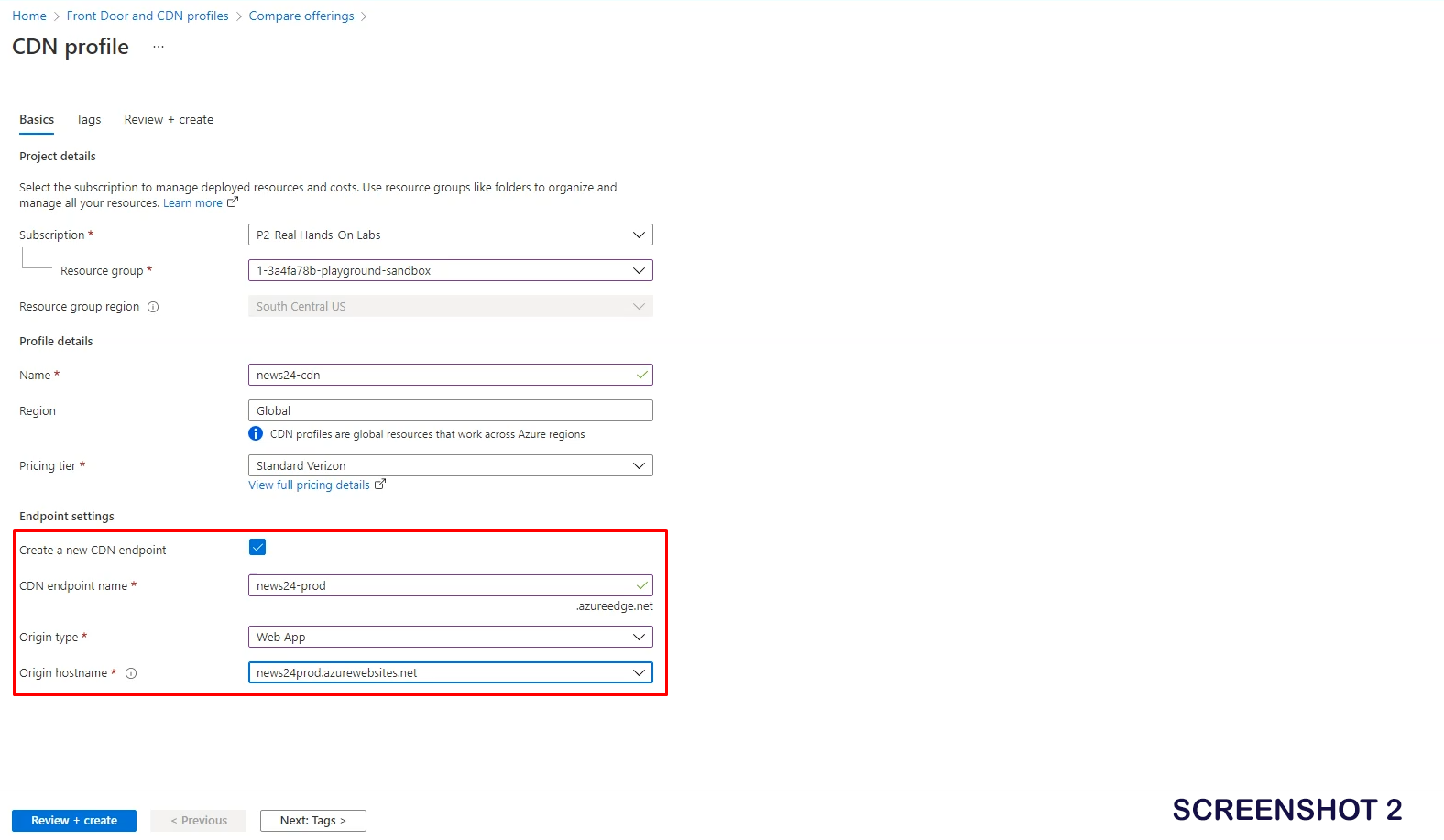Switch to the Tags tab
Image resolution: width=1444 pixels, height=840 pixels.
click(x=89, y=120)
